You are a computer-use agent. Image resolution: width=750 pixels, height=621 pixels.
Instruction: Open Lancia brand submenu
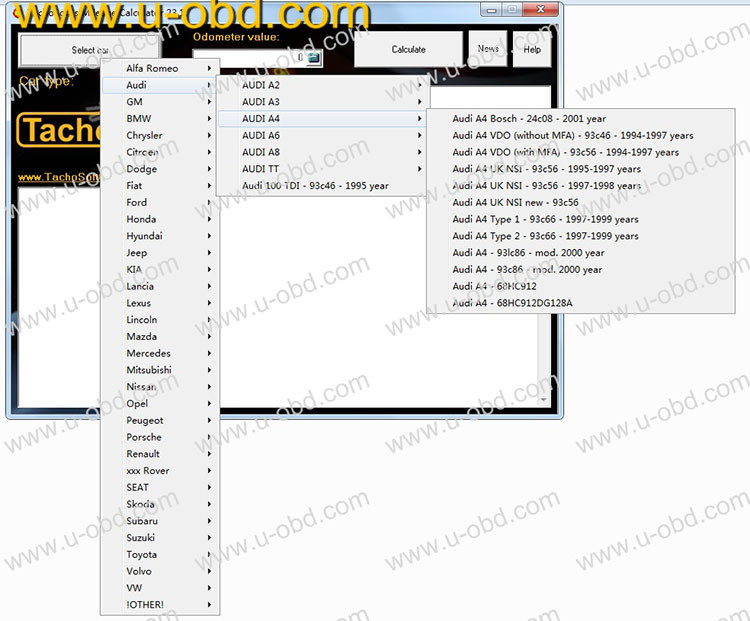coord(160,286)
